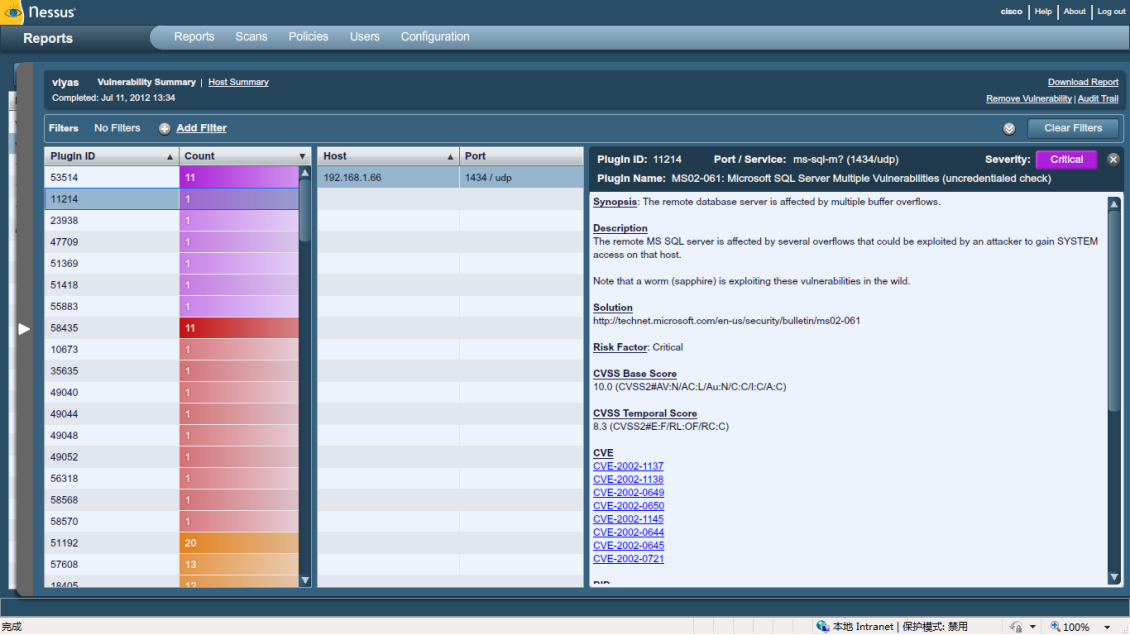
Task: Open the CVE-2002-1138 link
Action: (628, 479)
